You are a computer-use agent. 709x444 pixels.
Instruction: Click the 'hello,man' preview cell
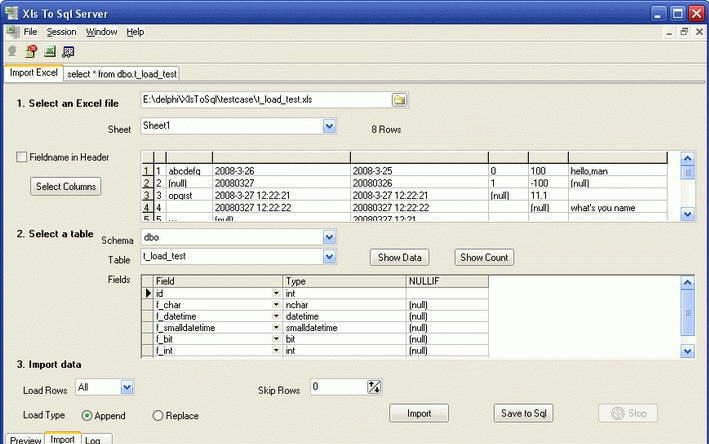tap(618, 171)
